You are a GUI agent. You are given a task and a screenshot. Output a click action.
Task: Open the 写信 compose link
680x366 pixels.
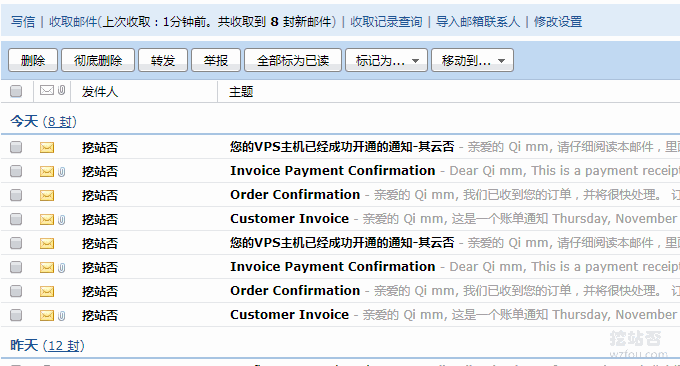click(x=23, y=22)
